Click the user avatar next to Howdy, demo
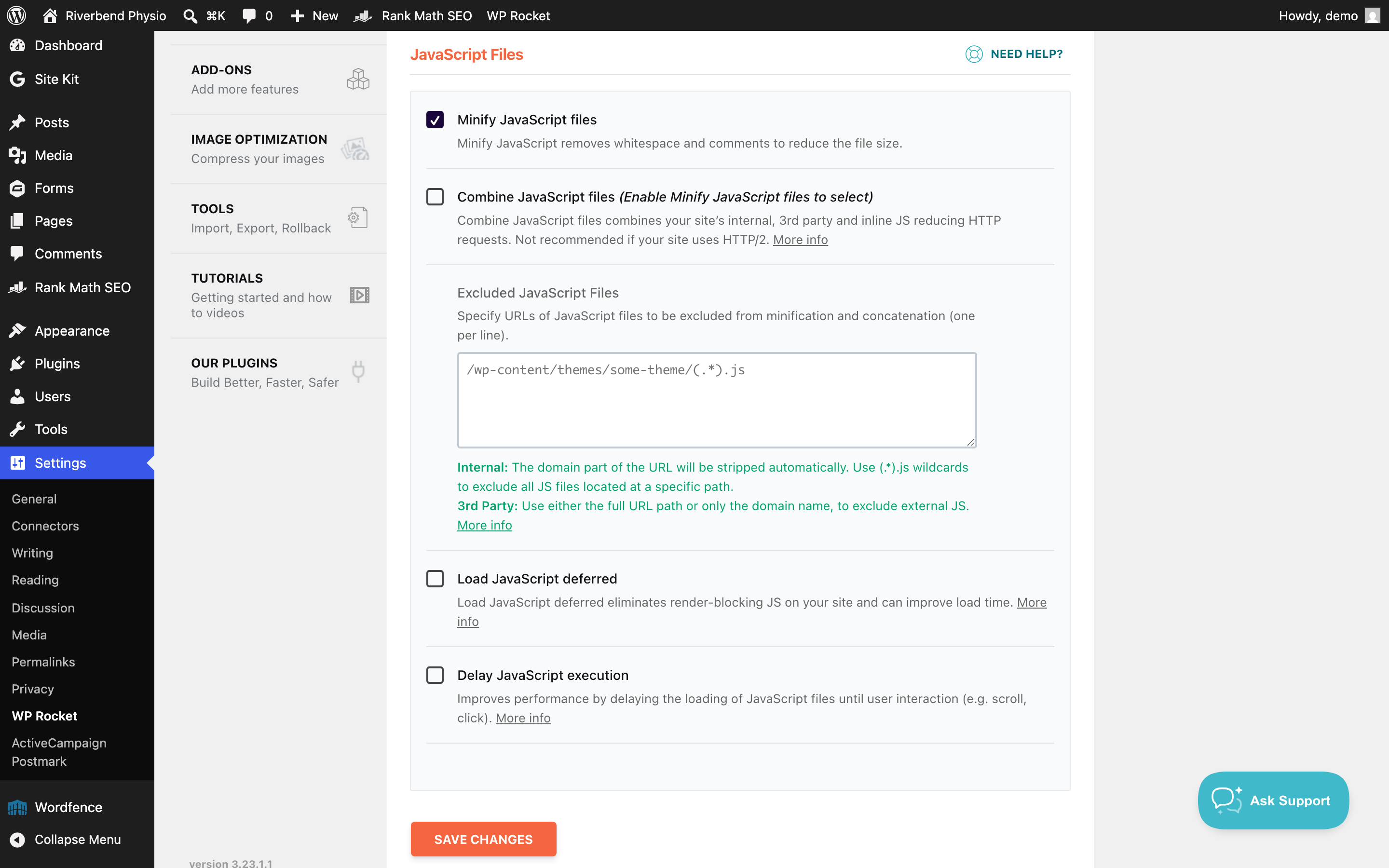1389x868 pixels. [1372, 15]
